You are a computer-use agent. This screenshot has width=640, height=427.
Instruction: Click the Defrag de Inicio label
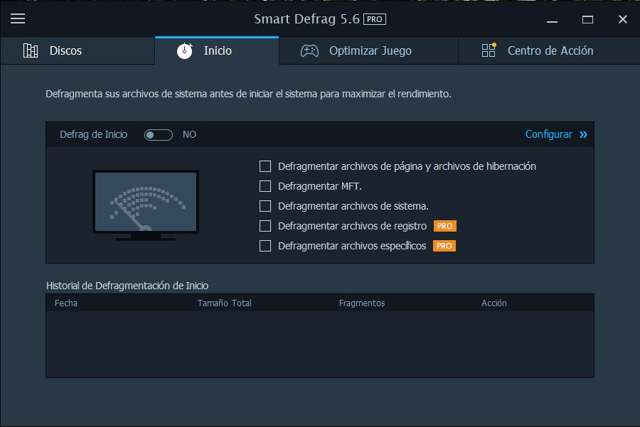pyautogui.click(x=93, y=134)
